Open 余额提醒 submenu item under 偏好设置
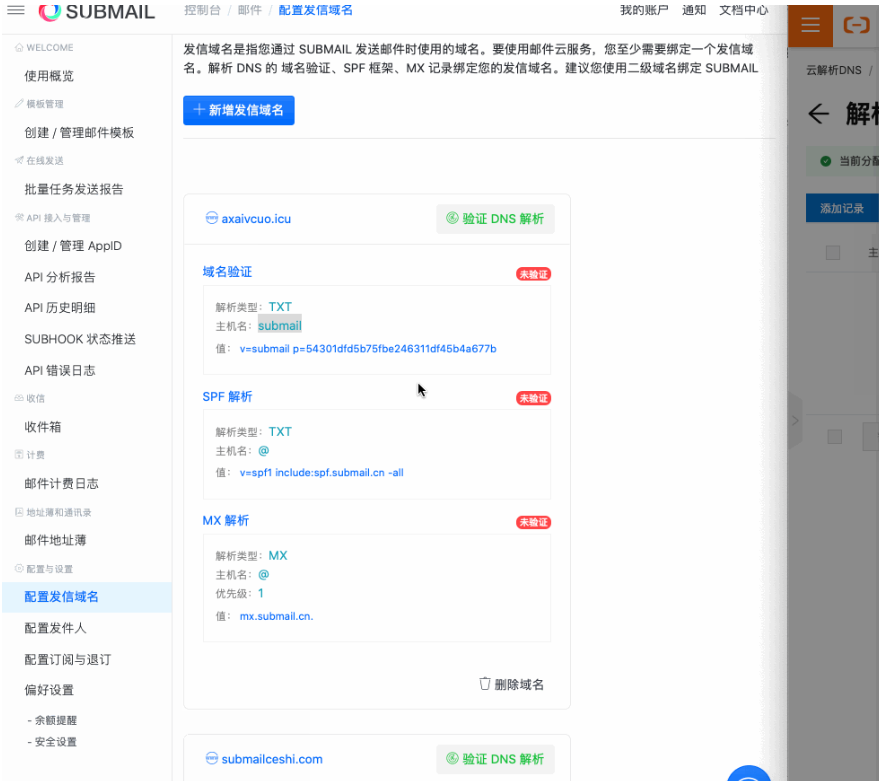Viewport: 879px width, 781px height. 55,720
